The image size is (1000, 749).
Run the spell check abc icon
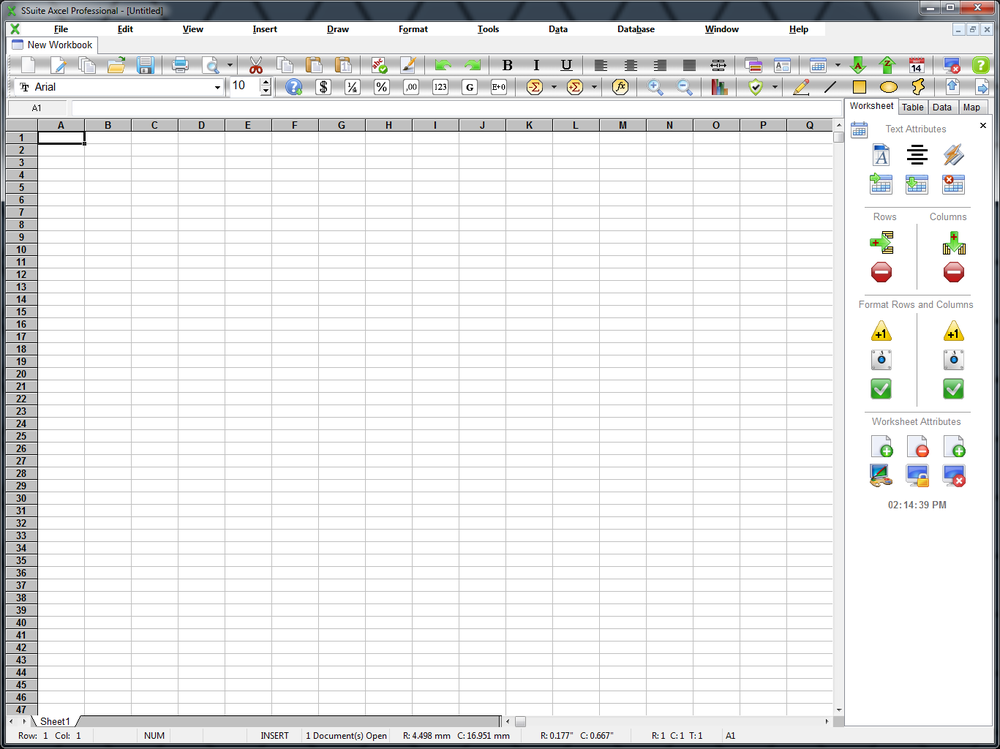pos(379,65)
